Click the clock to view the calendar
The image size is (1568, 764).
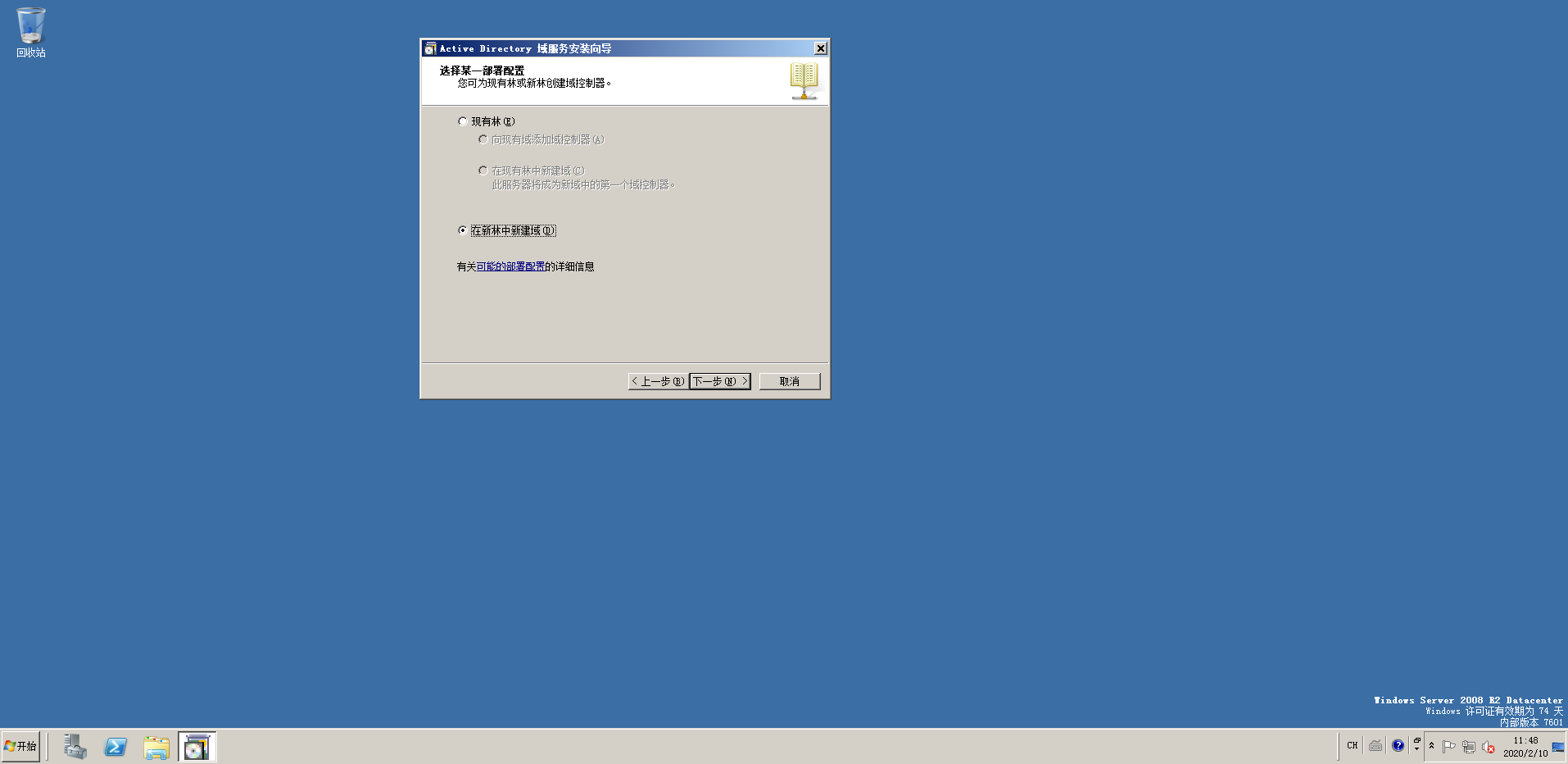point(1524,746)
